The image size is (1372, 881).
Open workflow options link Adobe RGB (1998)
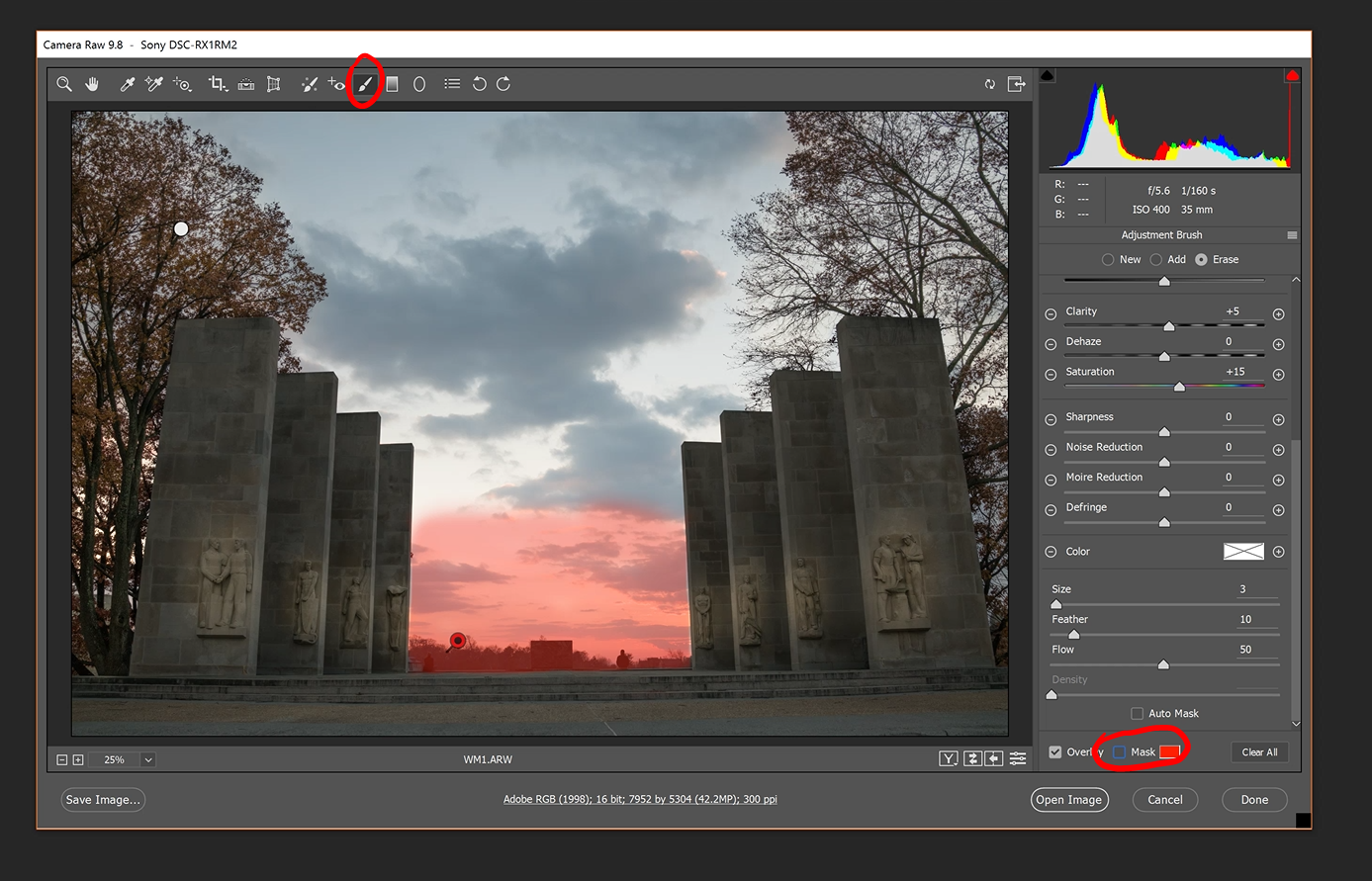coord(640,799)
